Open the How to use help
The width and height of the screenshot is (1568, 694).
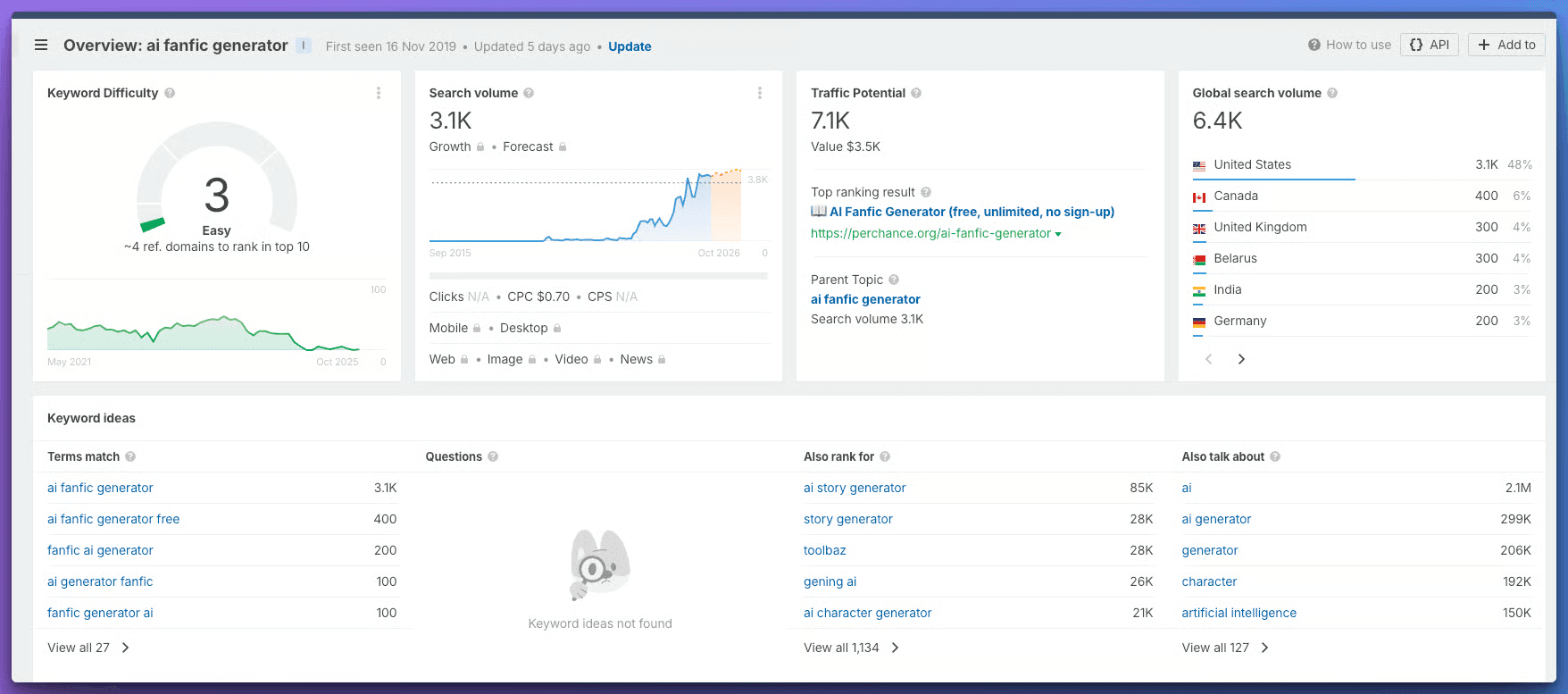[x=1349, y=45]
